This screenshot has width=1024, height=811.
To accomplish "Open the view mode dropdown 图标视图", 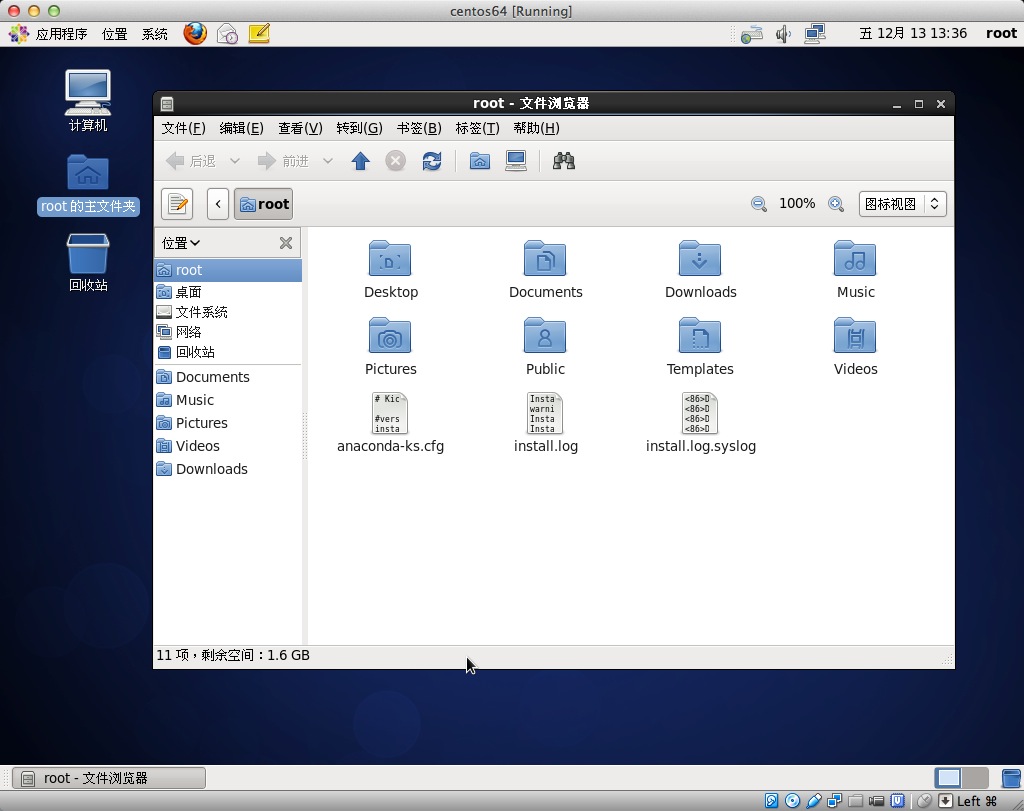I will click(902, 204).
